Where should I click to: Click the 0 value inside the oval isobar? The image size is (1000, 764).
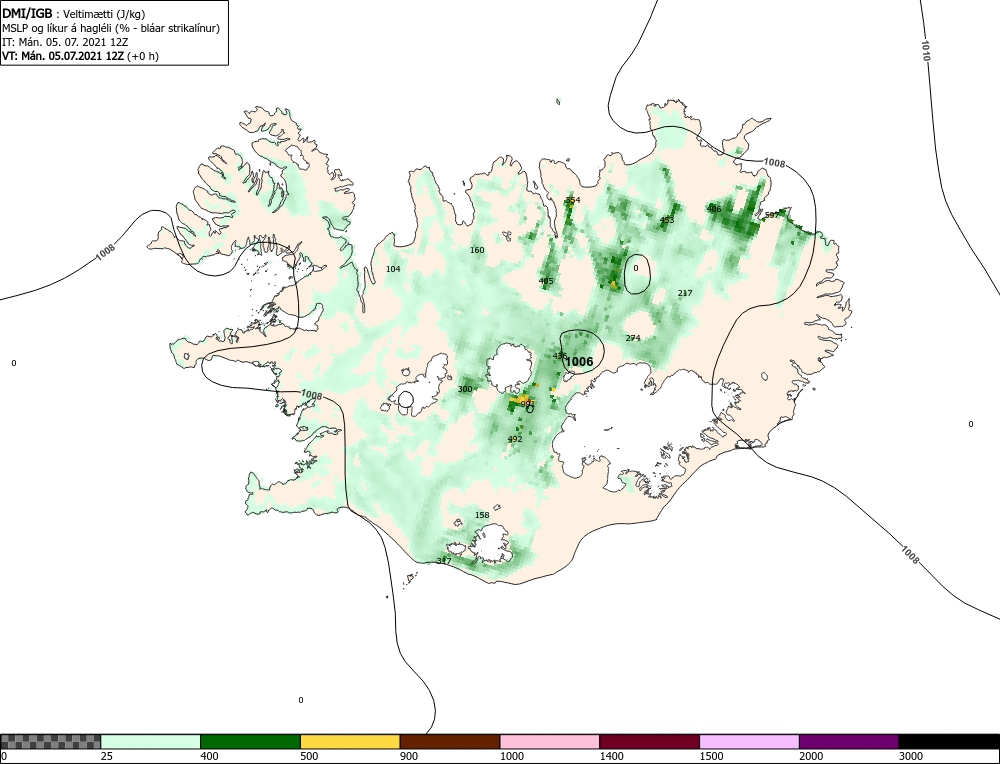(636, 268)
